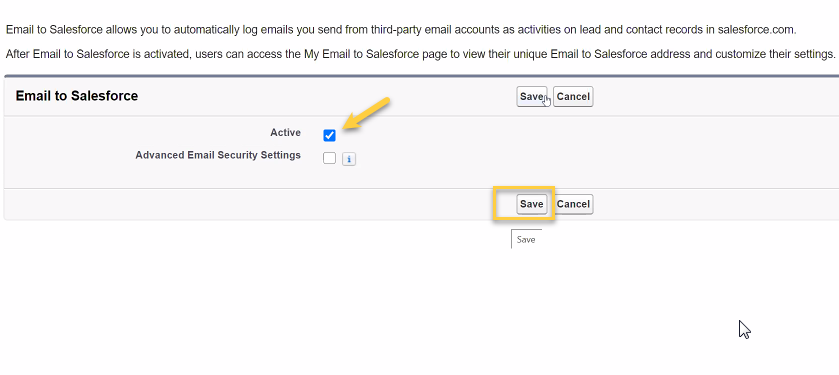Click the top Save button
This screenshot has height=375, width=839.
531,97
